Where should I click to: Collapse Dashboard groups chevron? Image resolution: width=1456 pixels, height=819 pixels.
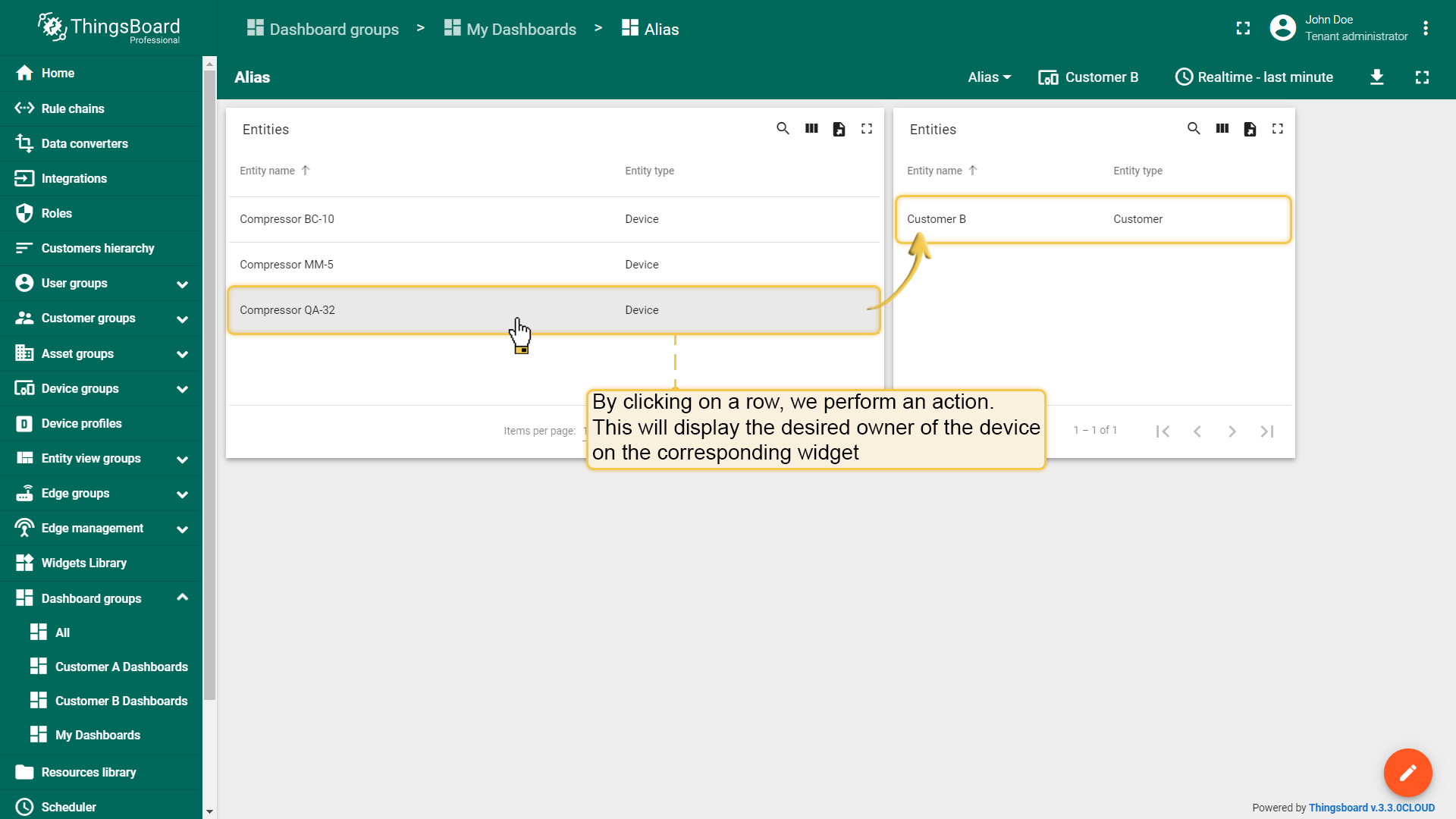pyautogui.click(x=182, y=598)
